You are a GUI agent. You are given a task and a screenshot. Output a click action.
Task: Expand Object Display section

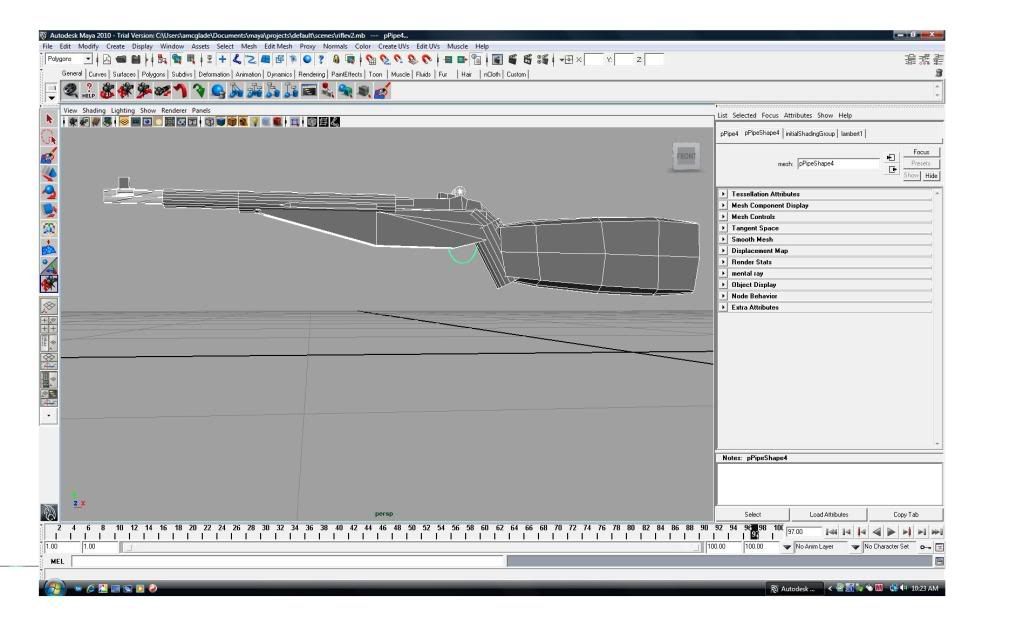pos(723,284)
